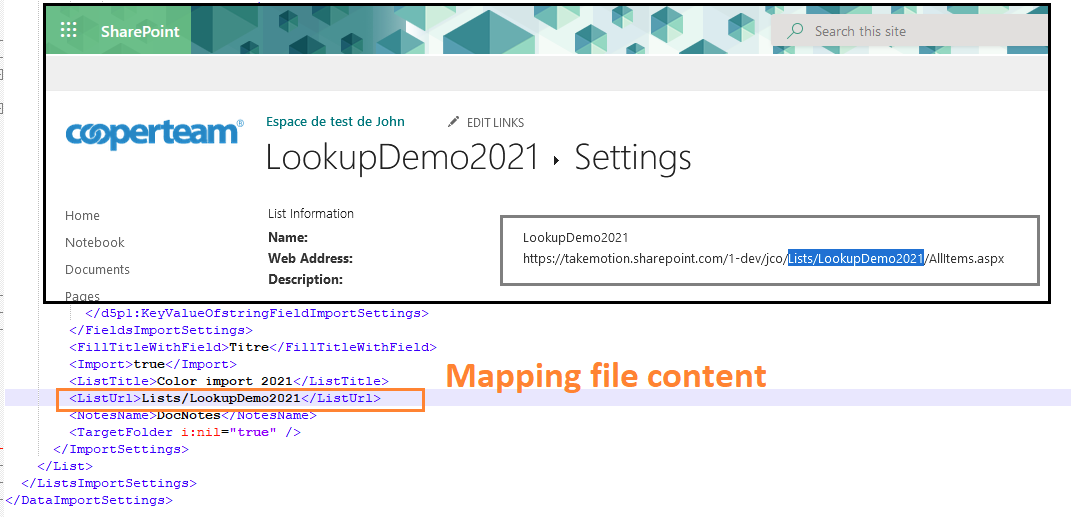The height and width of the screenshot is (517, 1071).
Task: Select the Web Address: label
Action: coord(310,259)
